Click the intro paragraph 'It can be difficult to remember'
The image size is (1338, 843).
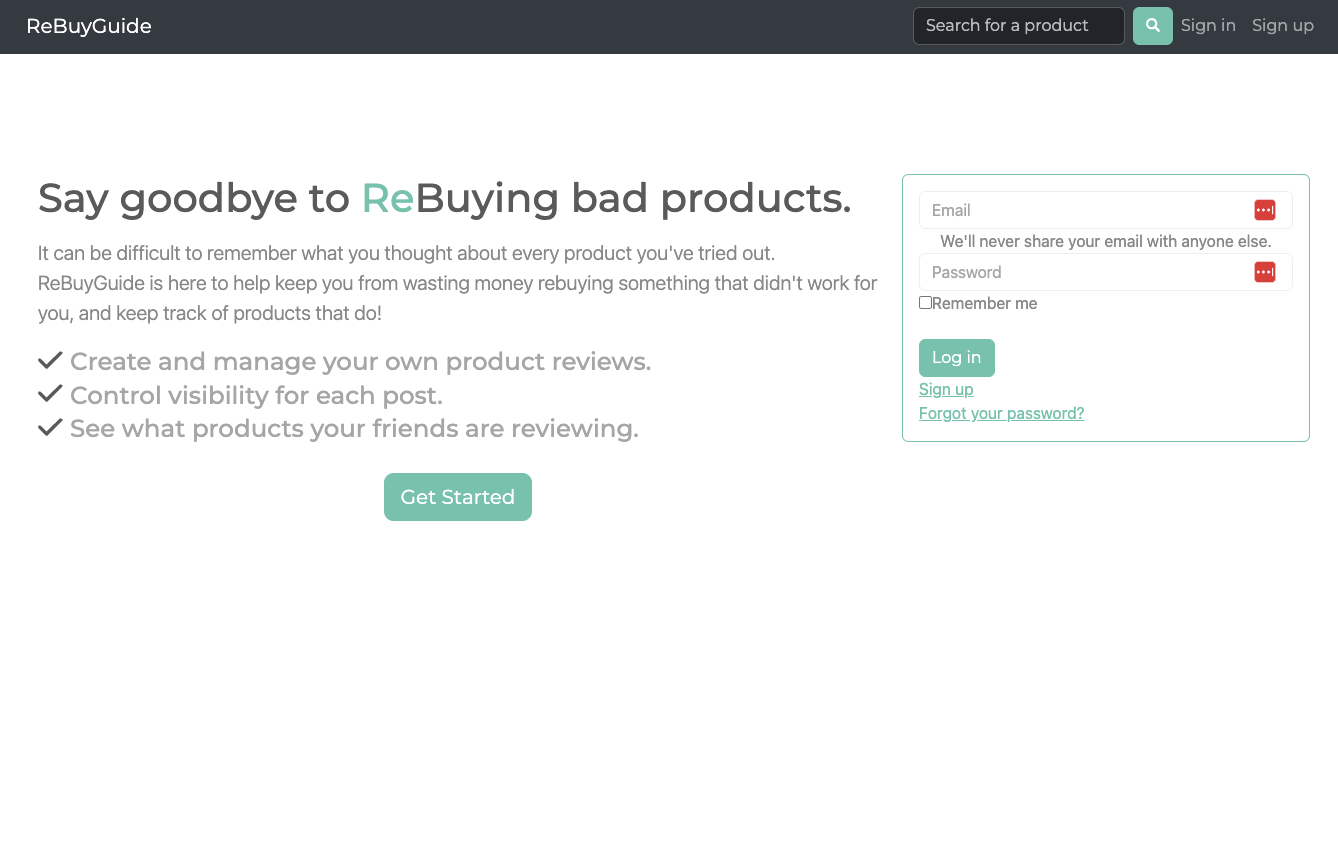458,283
